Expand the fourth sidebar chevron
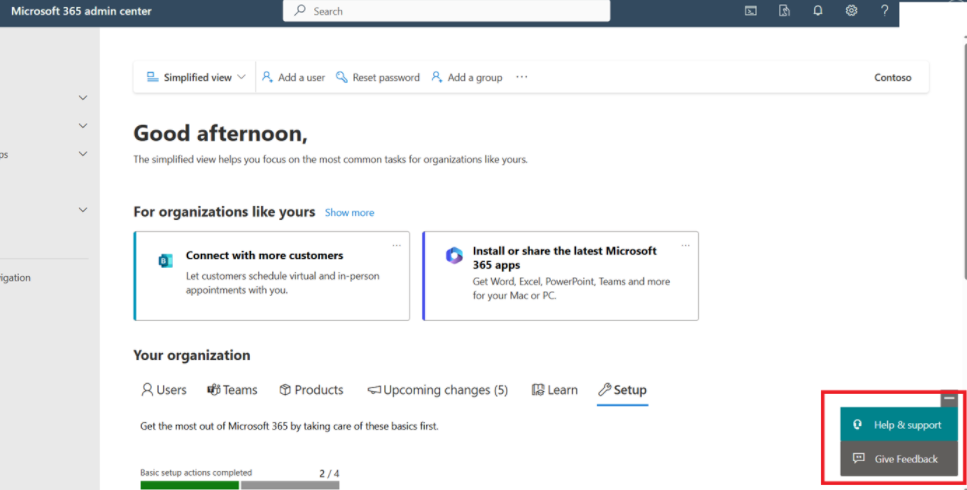Viewport: 967px width, 490px height. tap(83, 210)
